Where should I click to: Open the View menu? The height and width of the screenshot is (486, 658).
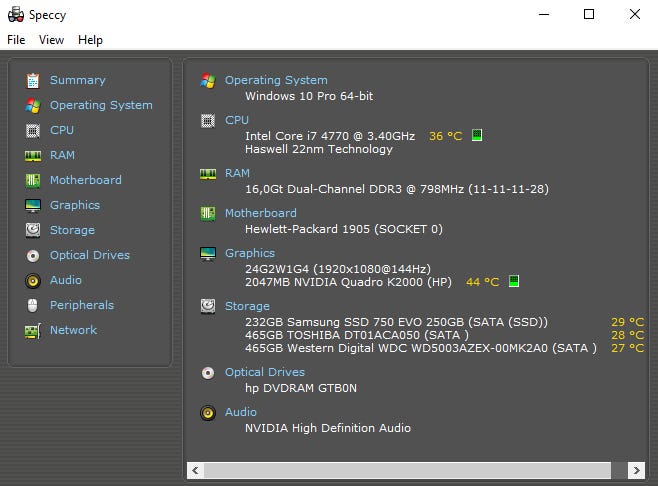click(x=51, y=40)
